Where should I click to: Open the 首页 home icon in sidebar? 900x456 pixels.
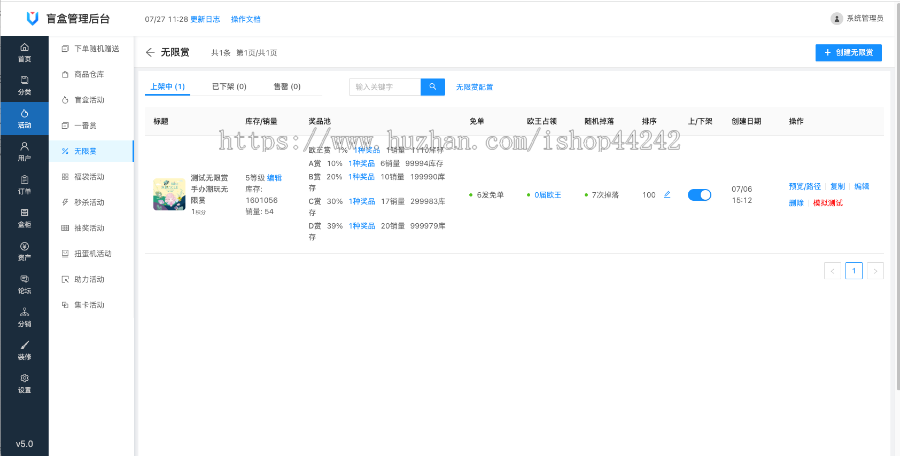click(x=24, y=47)
